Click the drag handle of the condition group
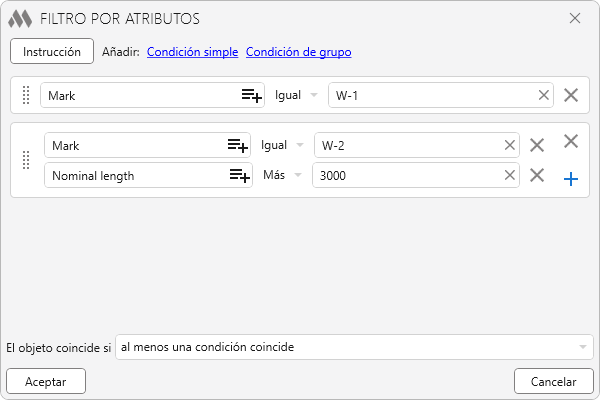The image size is (600, 400). pos(26,160)
